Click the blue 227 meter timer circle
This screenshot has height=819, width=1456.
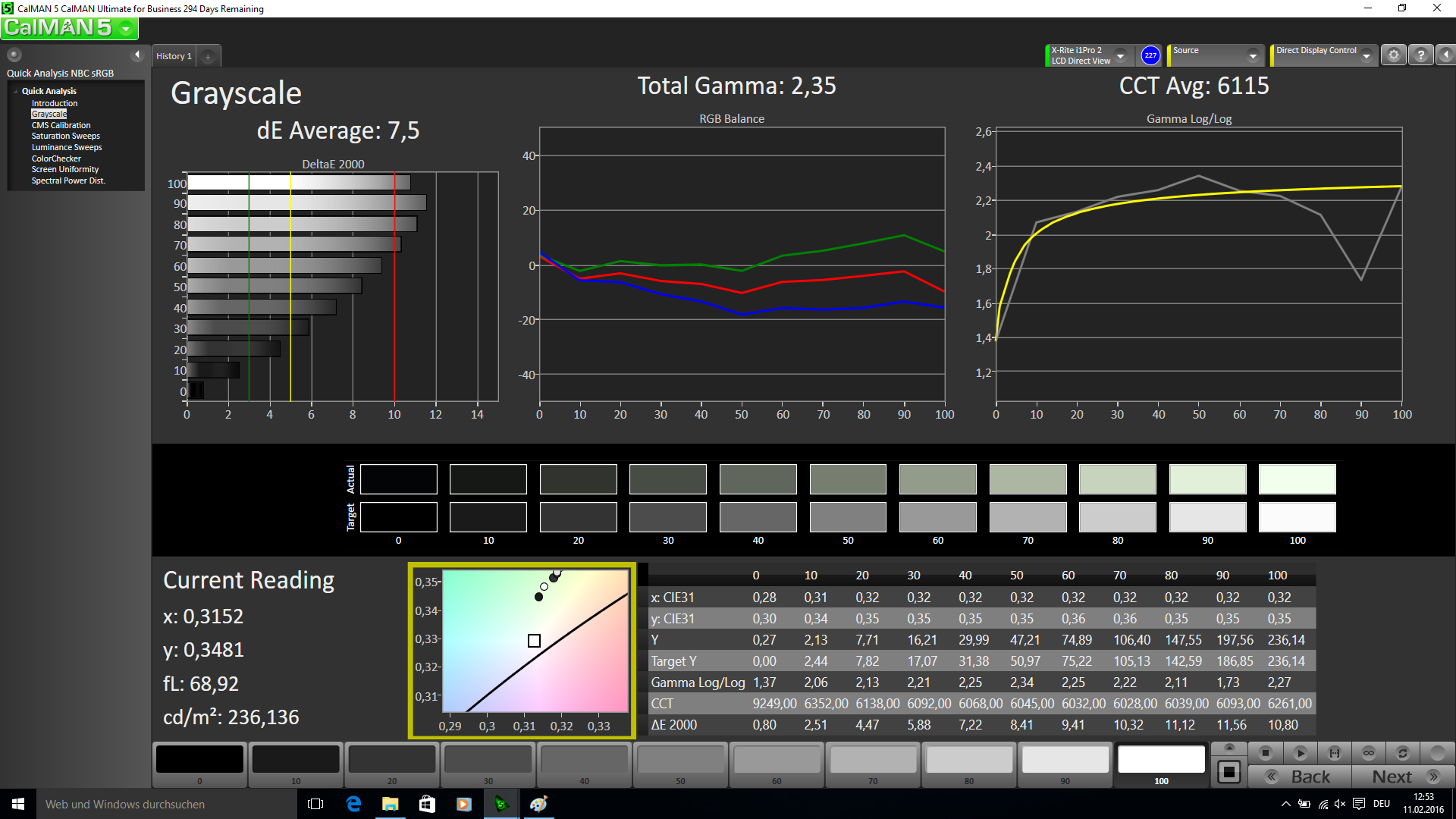[x=1150, y=55]
